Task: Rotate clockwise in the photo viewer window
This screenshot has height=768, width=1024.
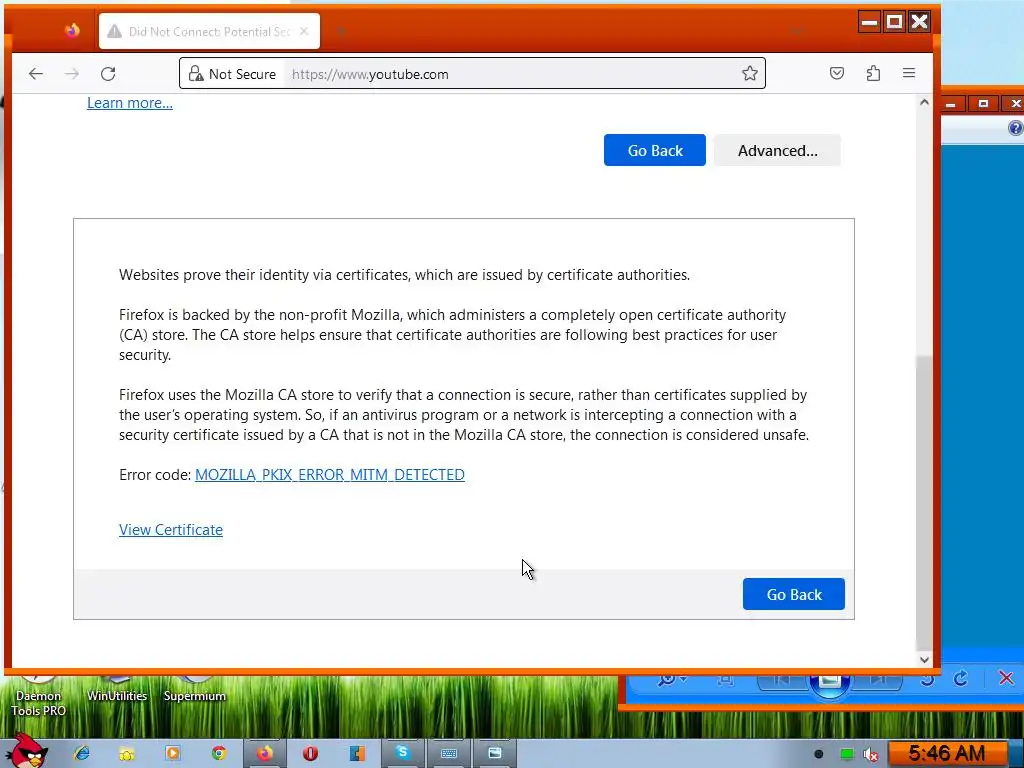Action: coord(960,679)
